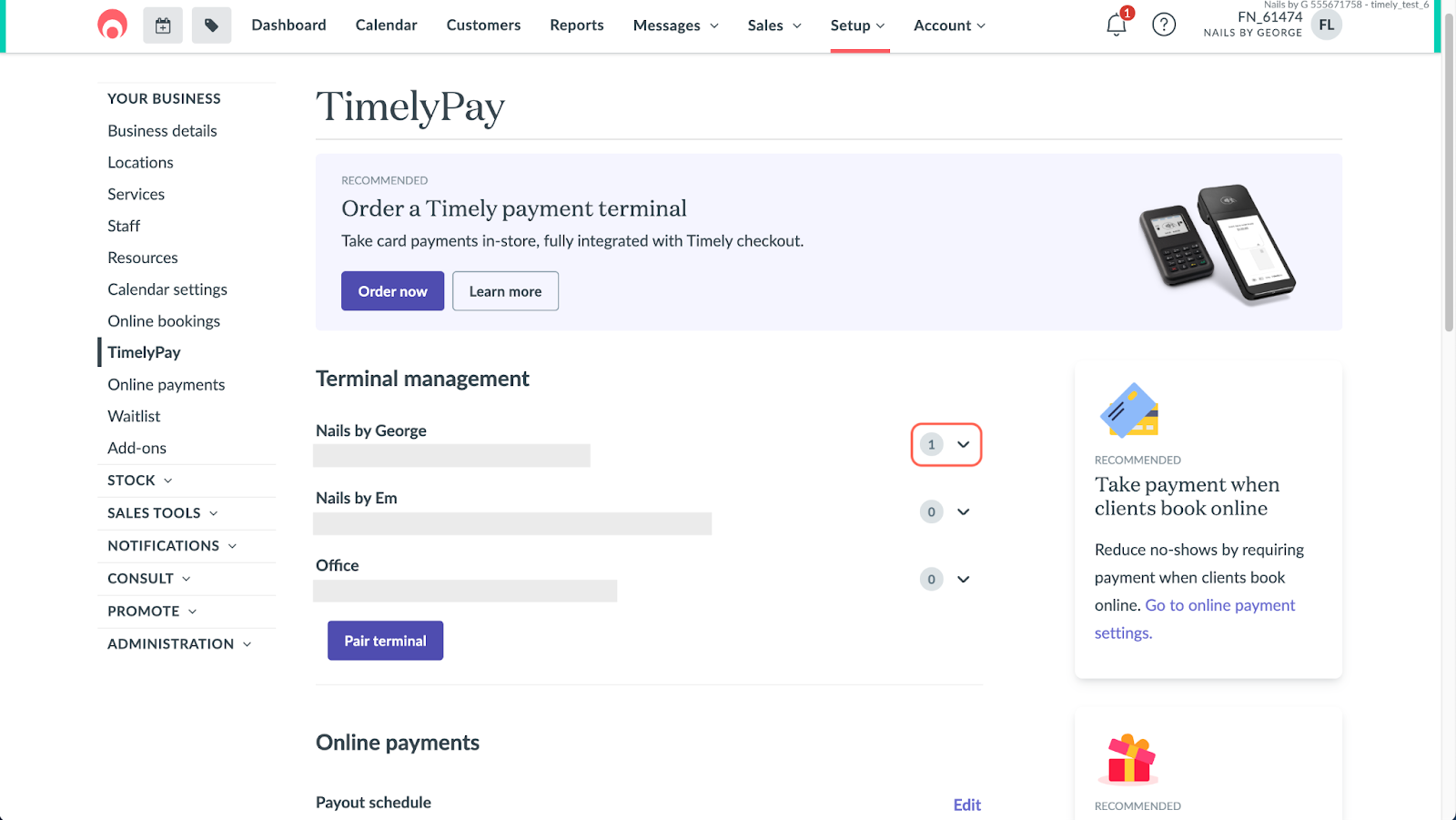Expand the Nails by Em terminals chevron
The height and width of the screenshot is (820, 1456).
coord(964,511)
